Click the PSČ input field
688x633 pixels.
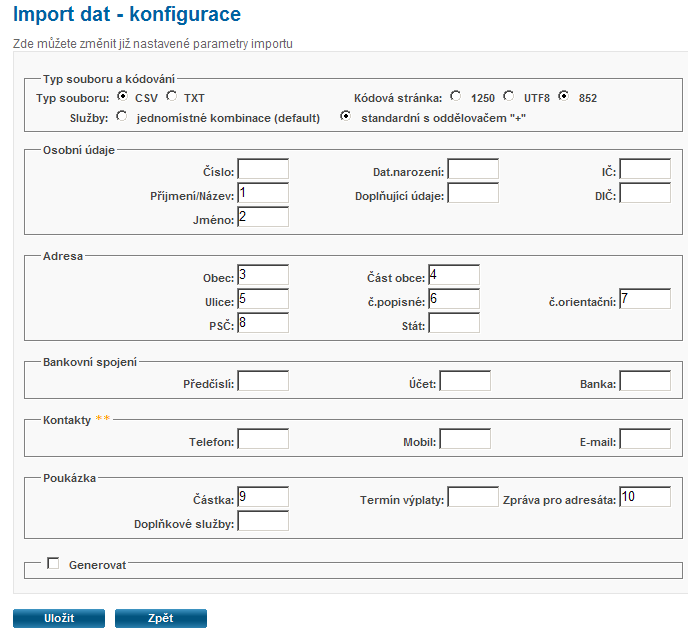[x=263, y=323]
